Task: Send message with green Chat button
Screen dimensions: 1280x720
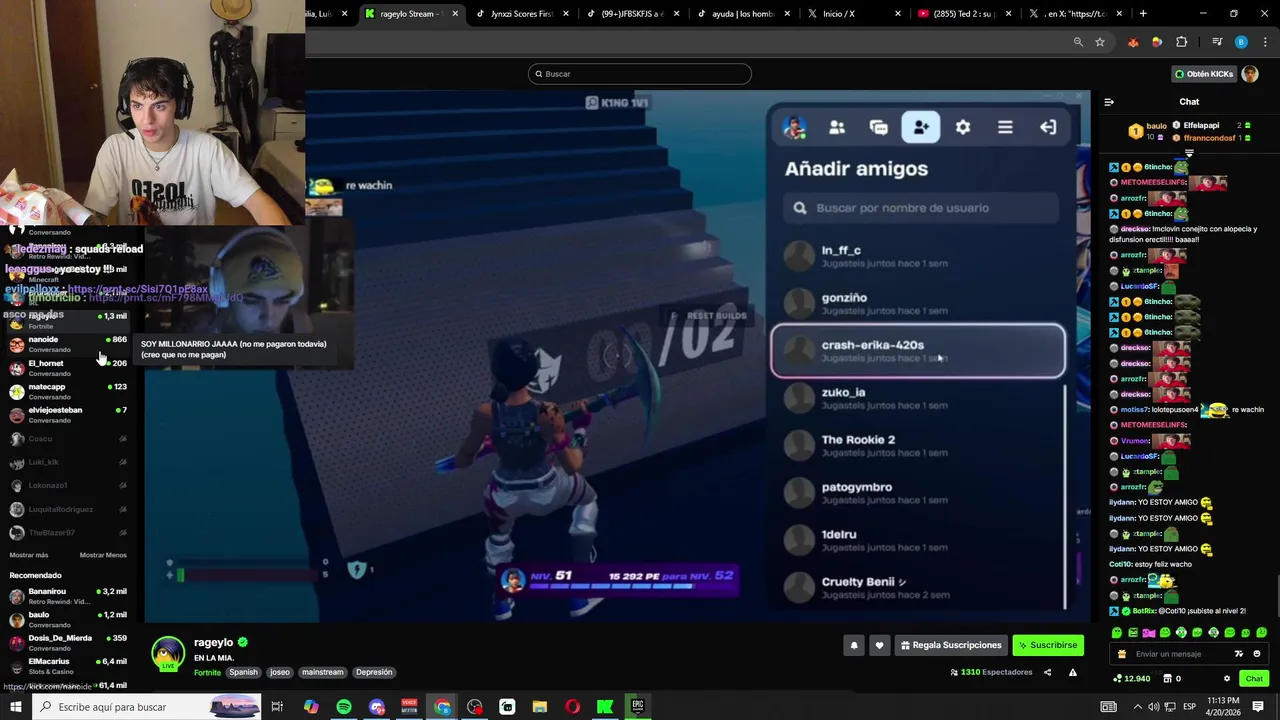Action: pos(1254,679)
